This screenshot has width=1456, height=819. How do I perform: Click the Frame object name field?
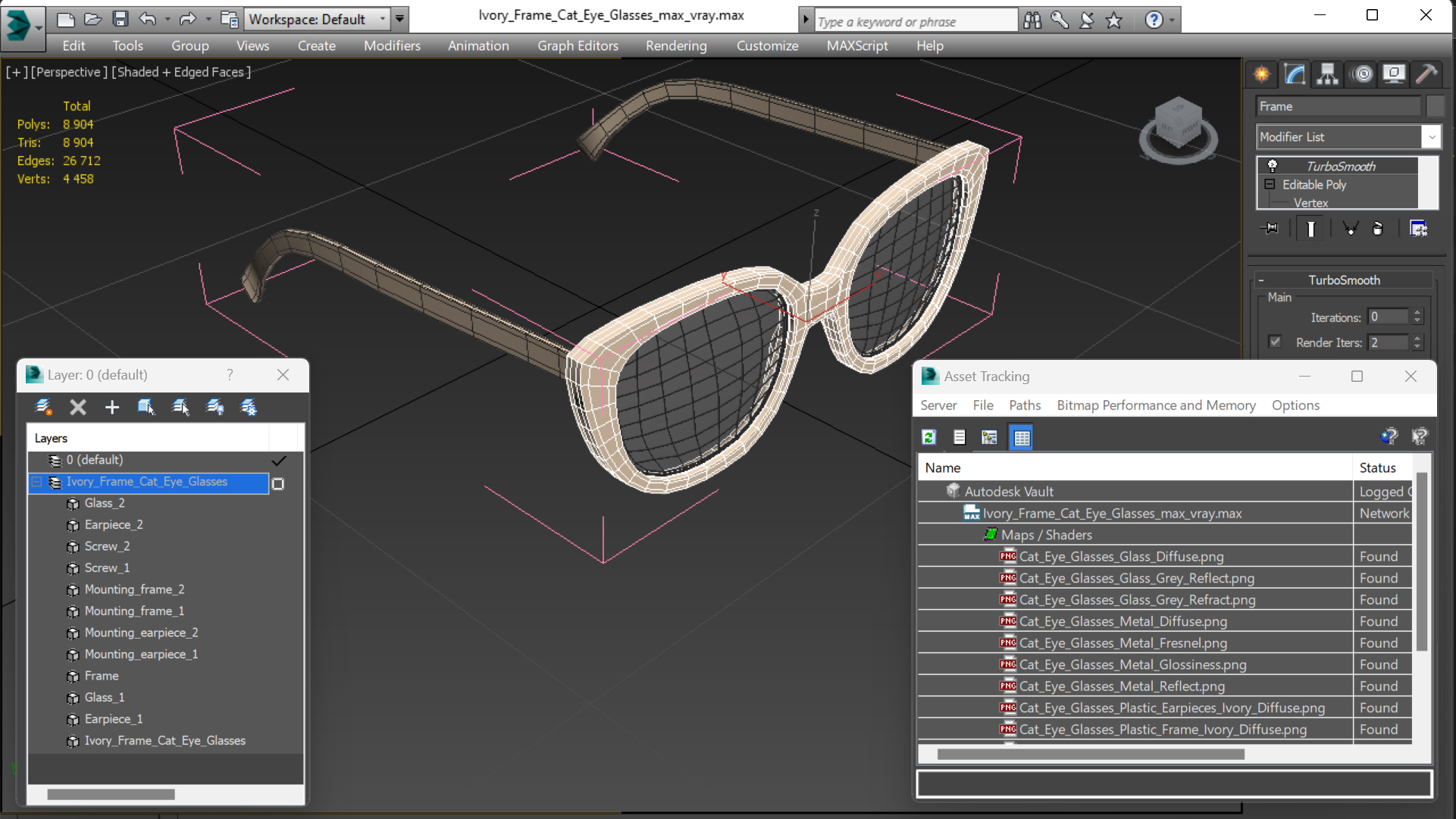(1338, 107)
